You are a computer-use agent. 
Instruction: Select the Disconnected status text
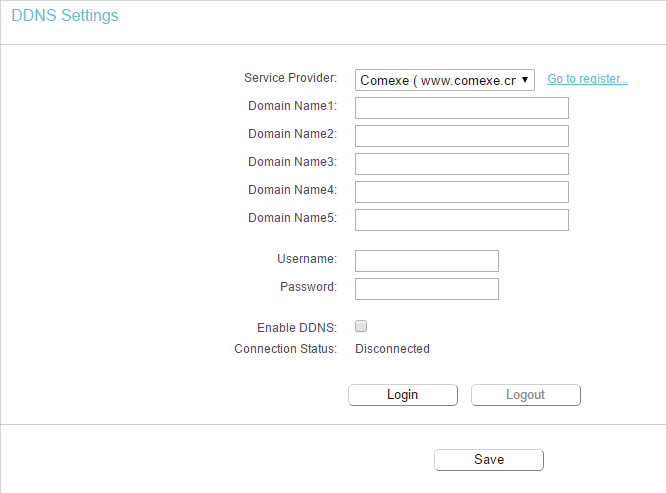point(392,349)
